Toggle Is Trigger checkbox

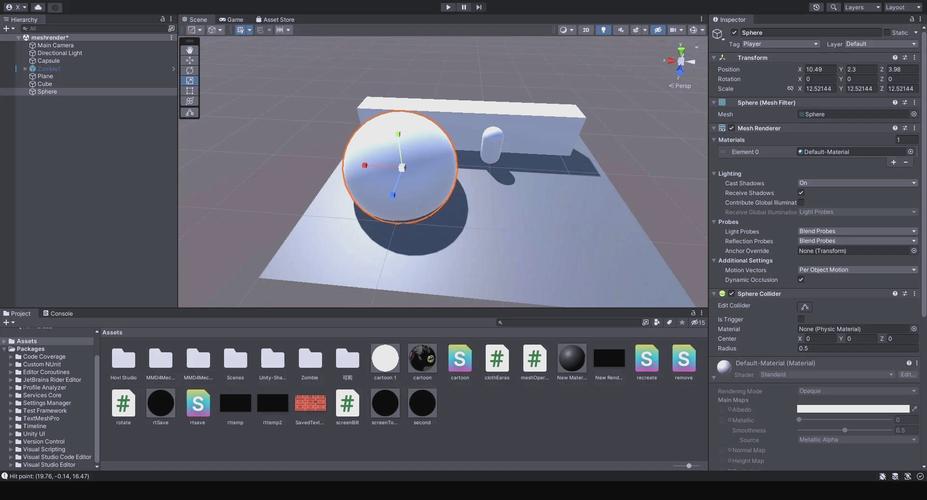(801, 319)
